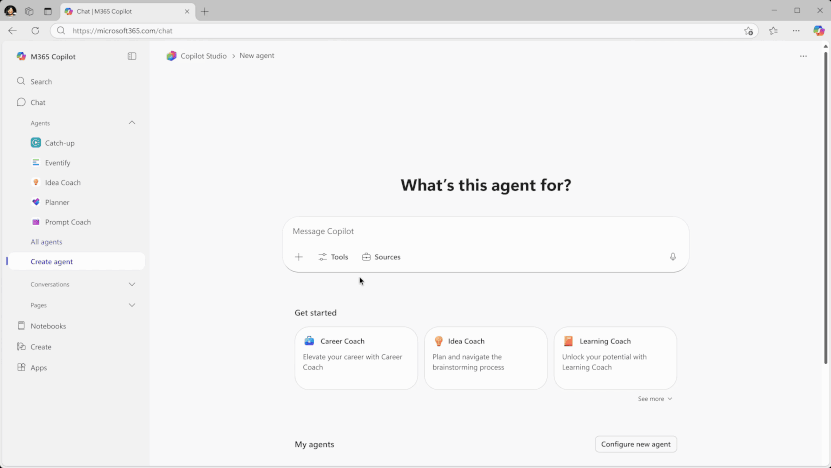
Task: Click the Copilot Studio breadcrumb
Action: click(203, 56)
